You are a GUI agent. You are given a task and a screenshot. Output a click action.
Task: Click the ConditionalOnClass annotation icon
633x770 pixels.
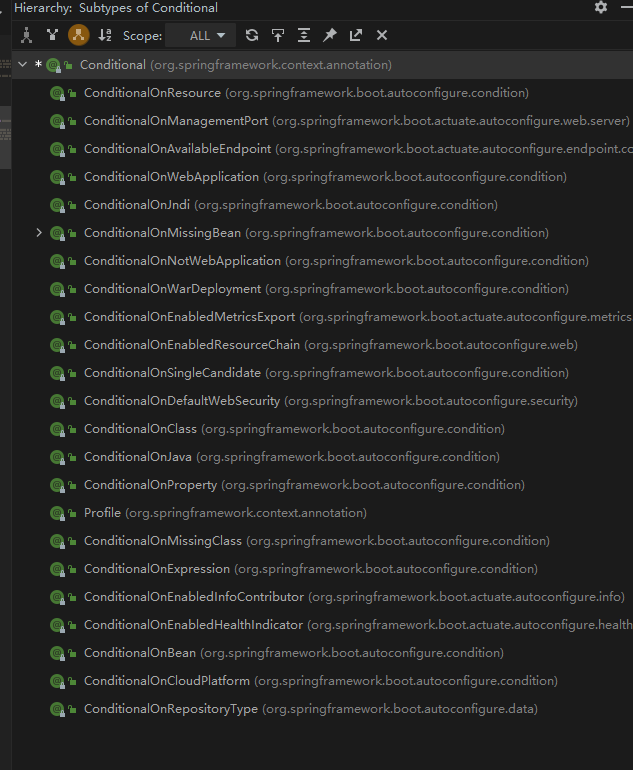[58, 429]
